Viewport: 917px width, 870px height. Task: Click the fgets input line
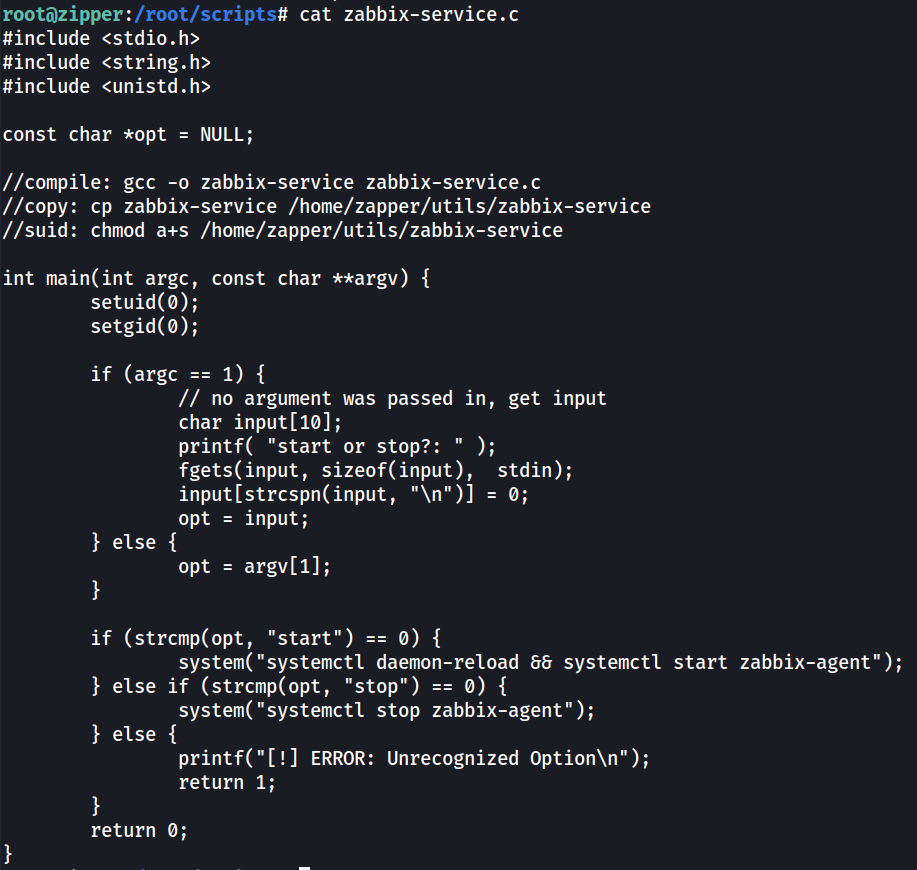click(x=375, y=470)
